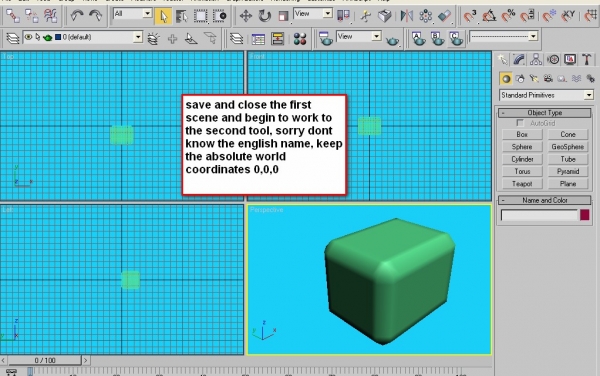Click the Cone primitive button
Image resolution: width=600 pixels, height=376 pixels.
click(568, 134)
